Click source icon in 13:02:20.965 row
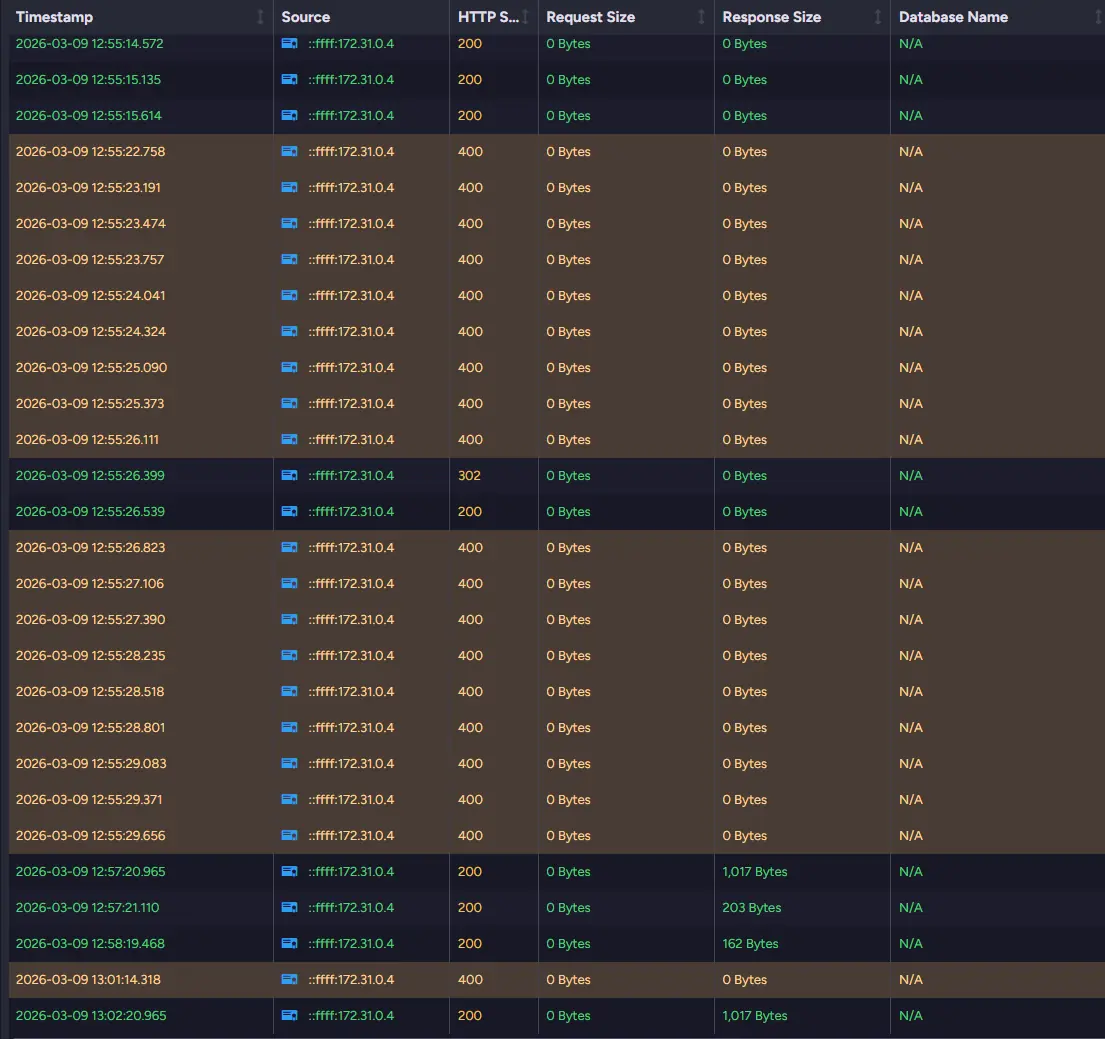 290,1016
